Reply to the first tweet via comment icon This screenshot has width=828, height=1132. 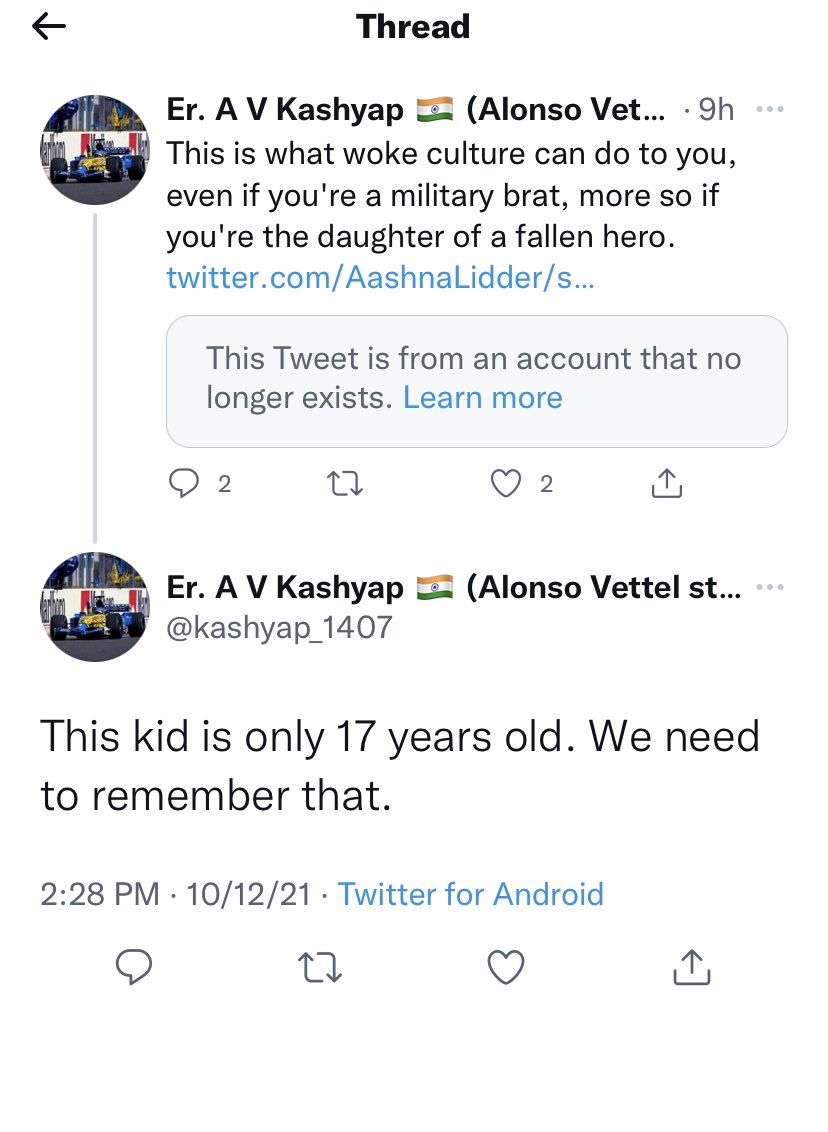coord(185,484)
